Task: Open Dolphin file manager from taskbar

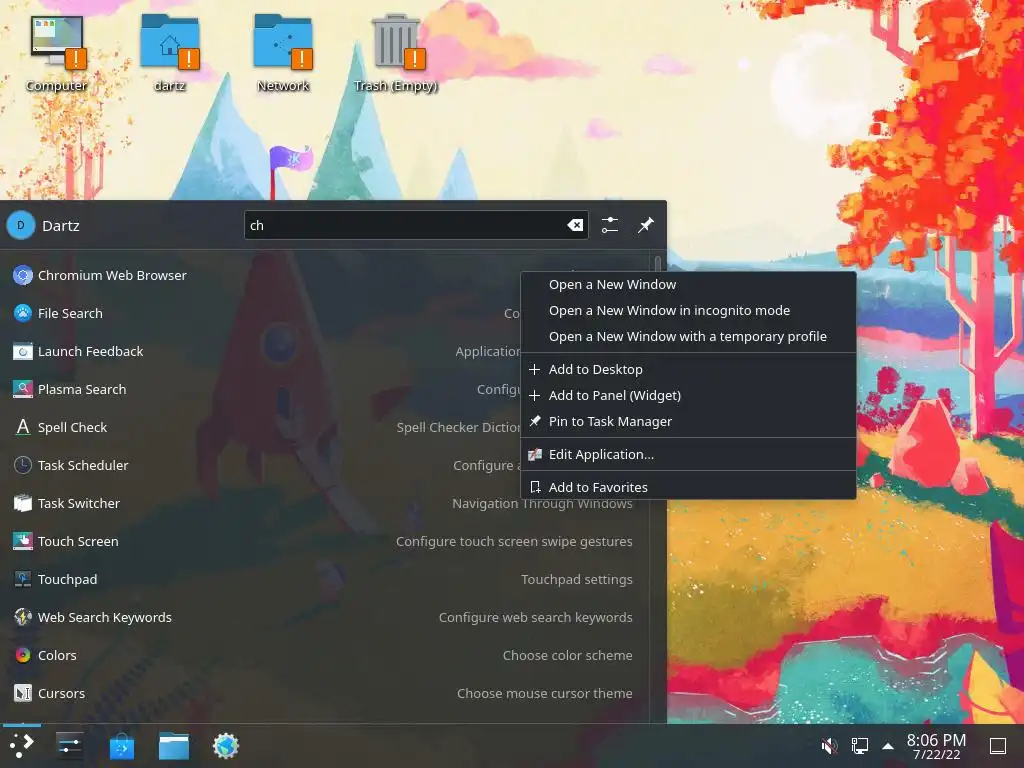Action: 174,746
